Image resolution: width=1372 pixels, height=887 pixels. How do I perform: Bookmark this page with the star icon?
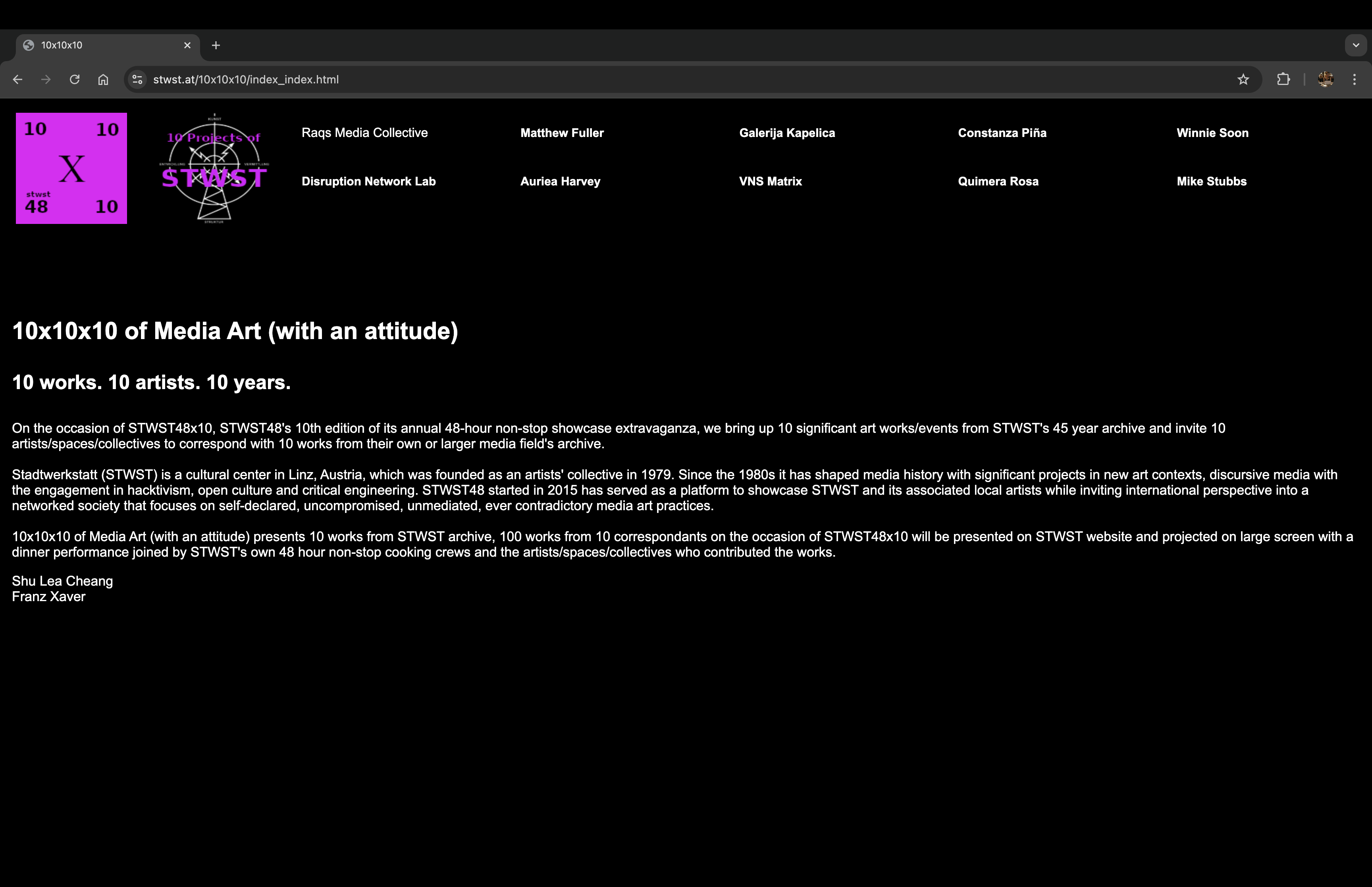pos(1243,79)
